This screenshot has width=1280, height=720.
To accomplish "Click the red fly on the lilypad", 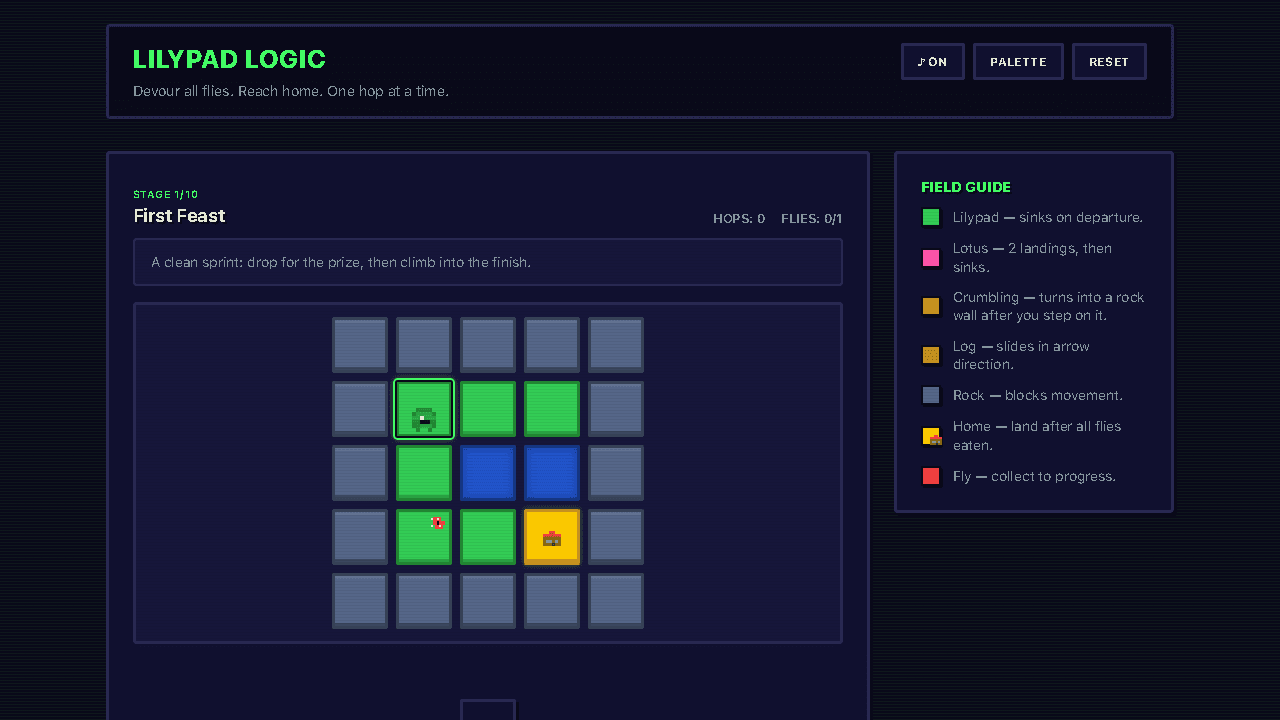I will [x=437, y=523].
